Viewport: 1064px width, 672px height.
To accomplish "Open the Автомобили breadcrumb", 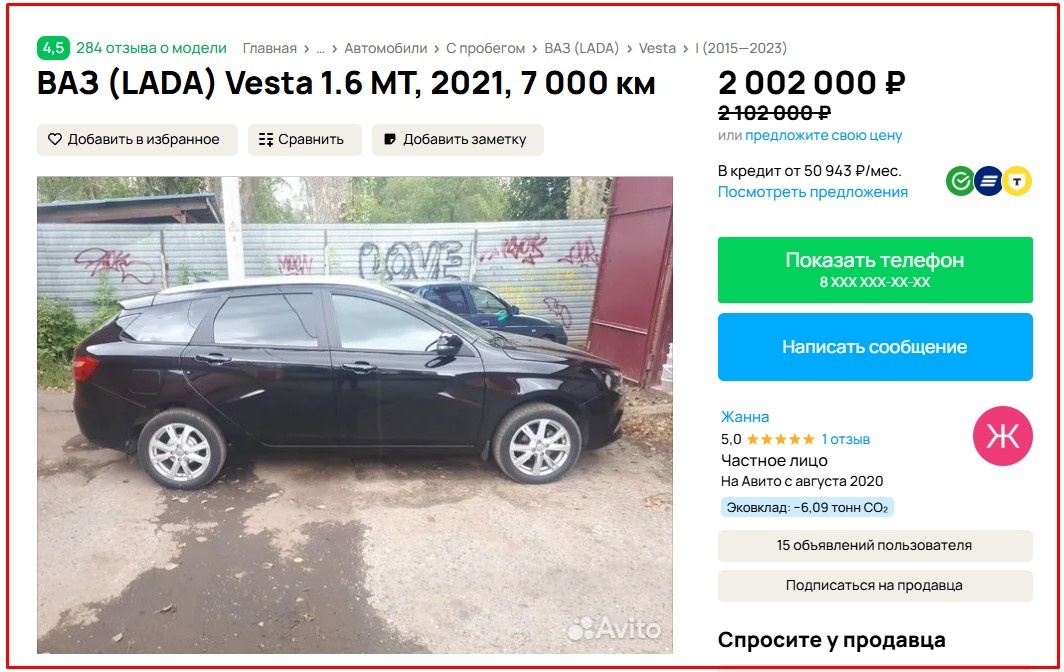I will (x=385, y=48).
